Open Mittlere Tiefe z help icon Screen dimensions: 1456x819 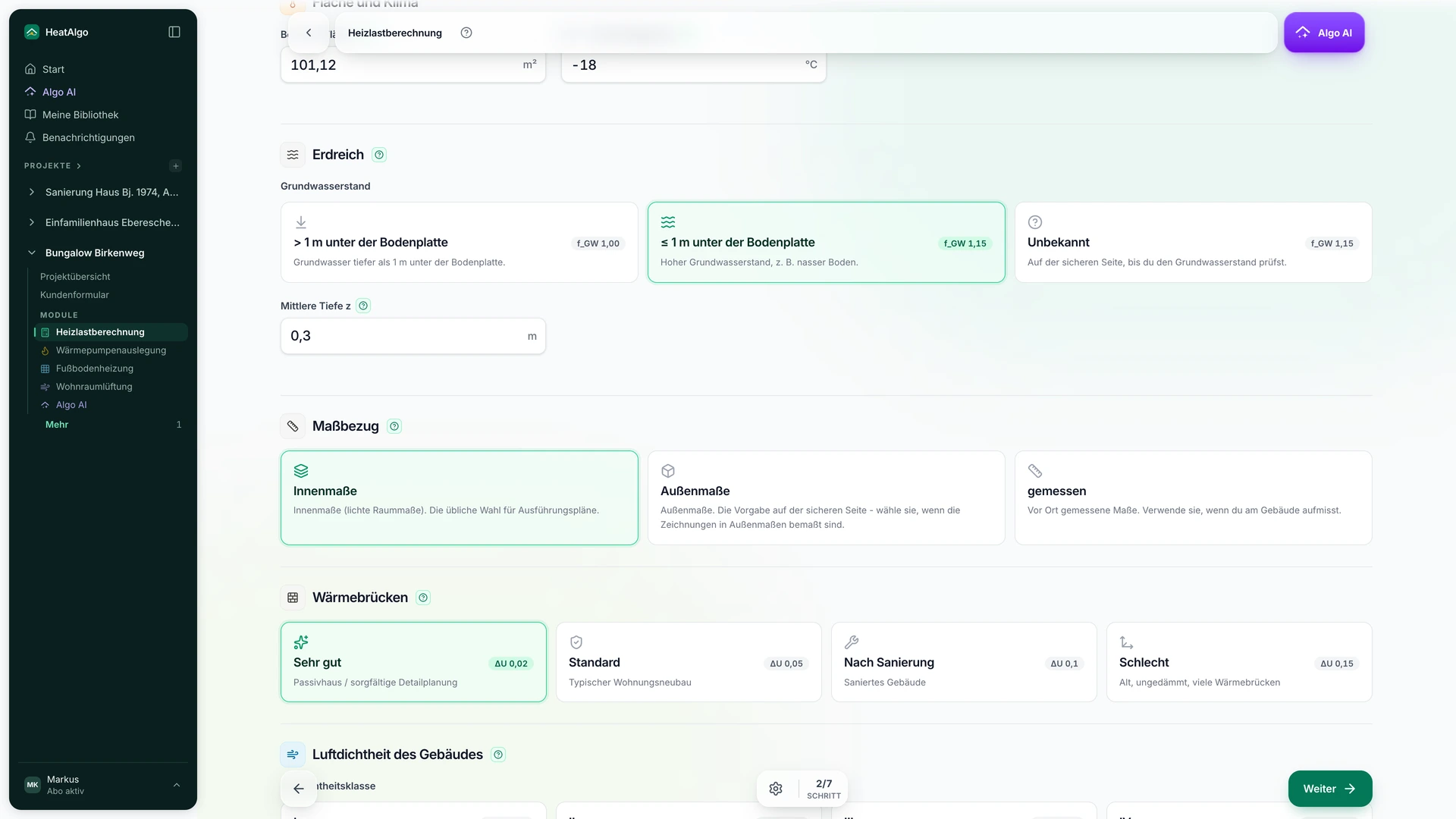click(x=363, y=306)
